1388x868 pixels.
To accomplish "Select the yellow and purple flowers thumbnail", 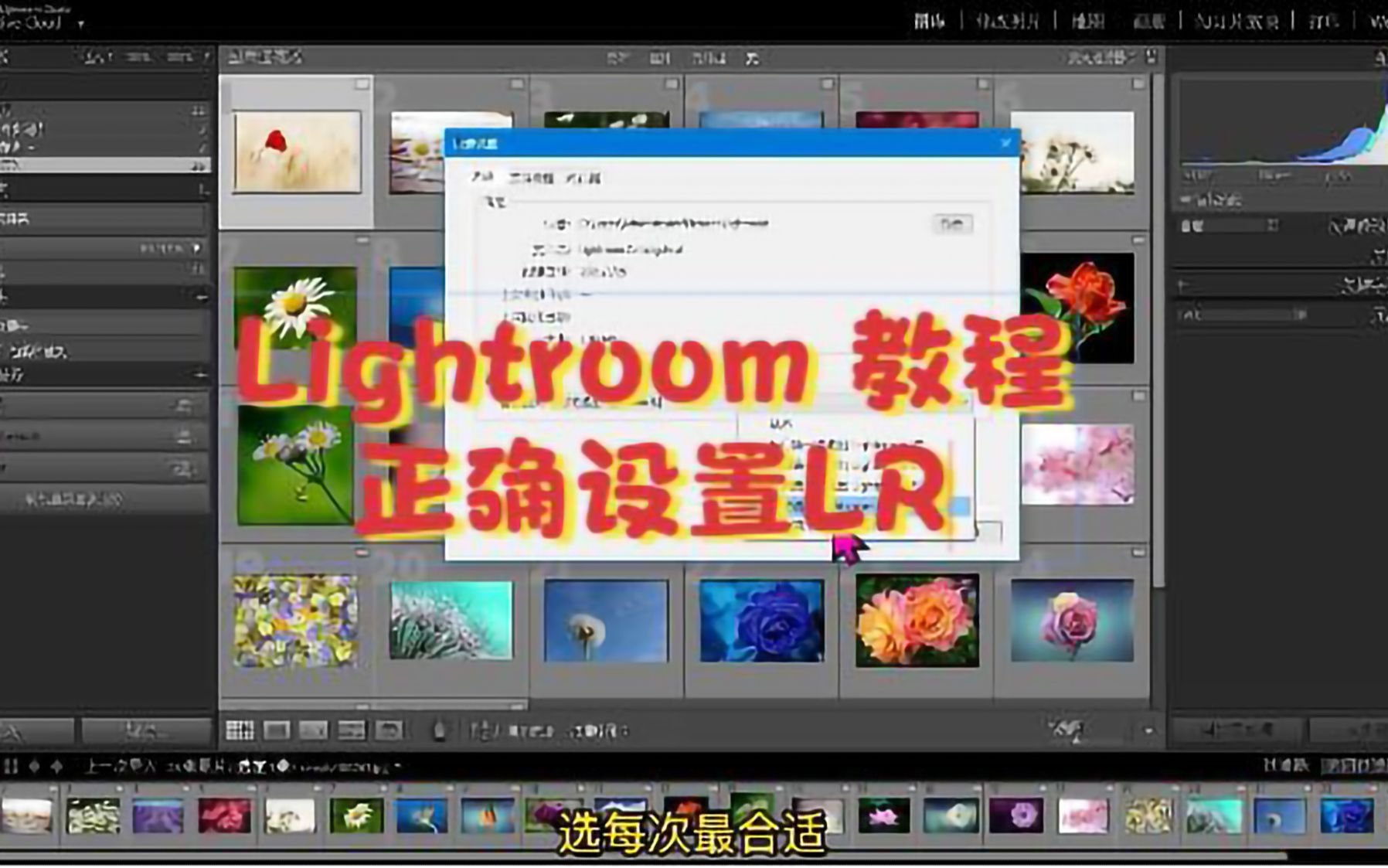I will click(295, 621).
